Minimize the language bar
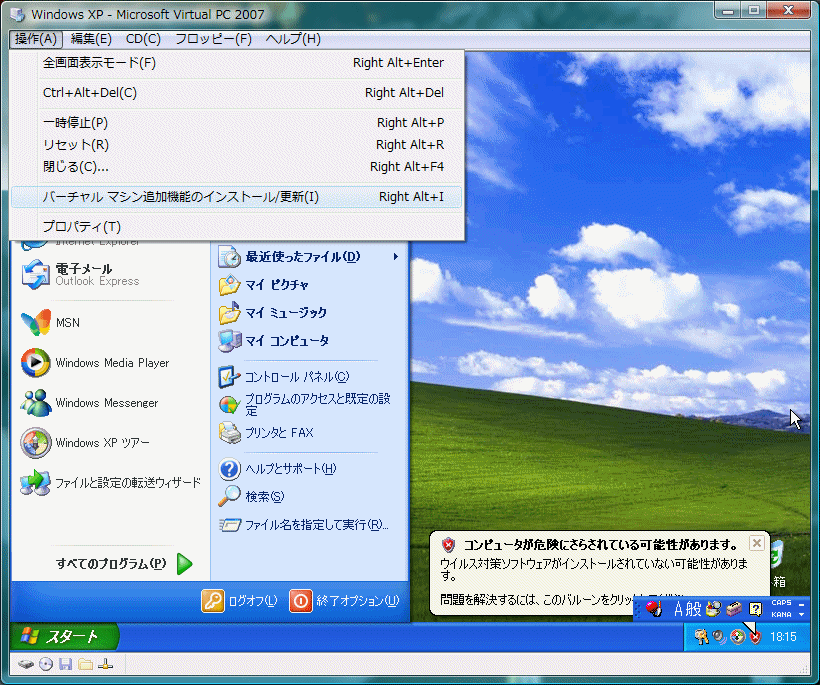The image size is (820, 685). (802, 603)
